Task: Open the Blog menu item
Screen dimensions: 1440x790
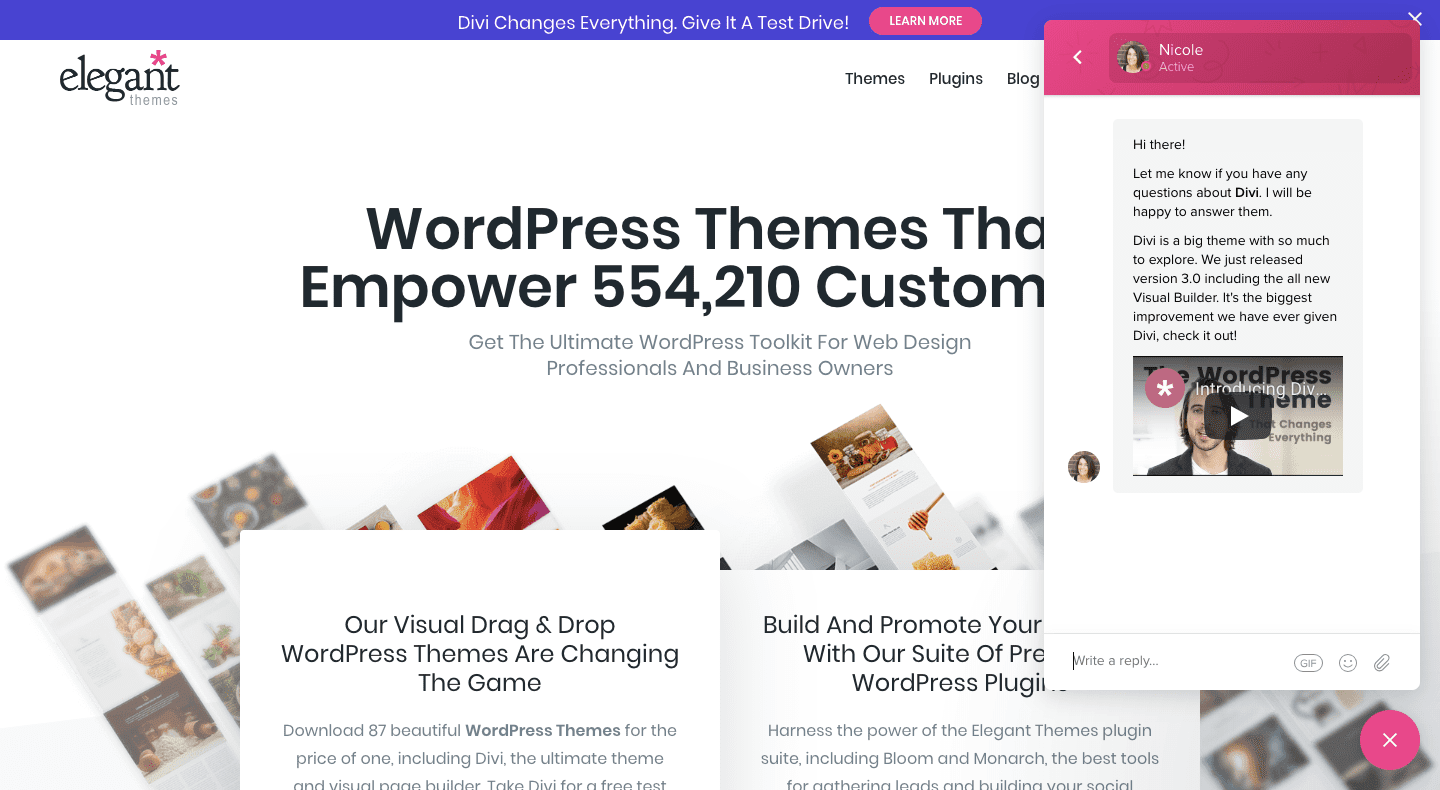Action: [1023, 79]
